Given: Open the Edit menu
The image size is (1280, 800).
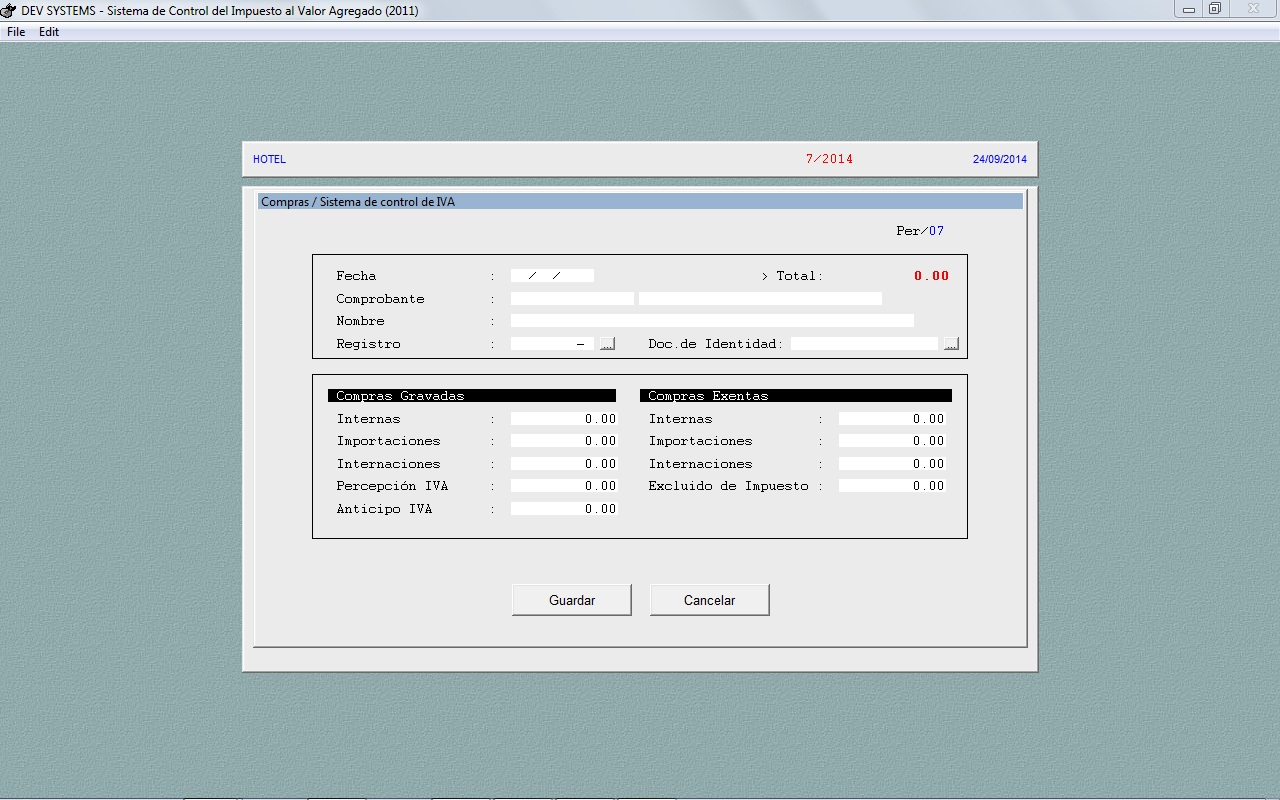Looking at the screenshot, I should coord(49,32).
